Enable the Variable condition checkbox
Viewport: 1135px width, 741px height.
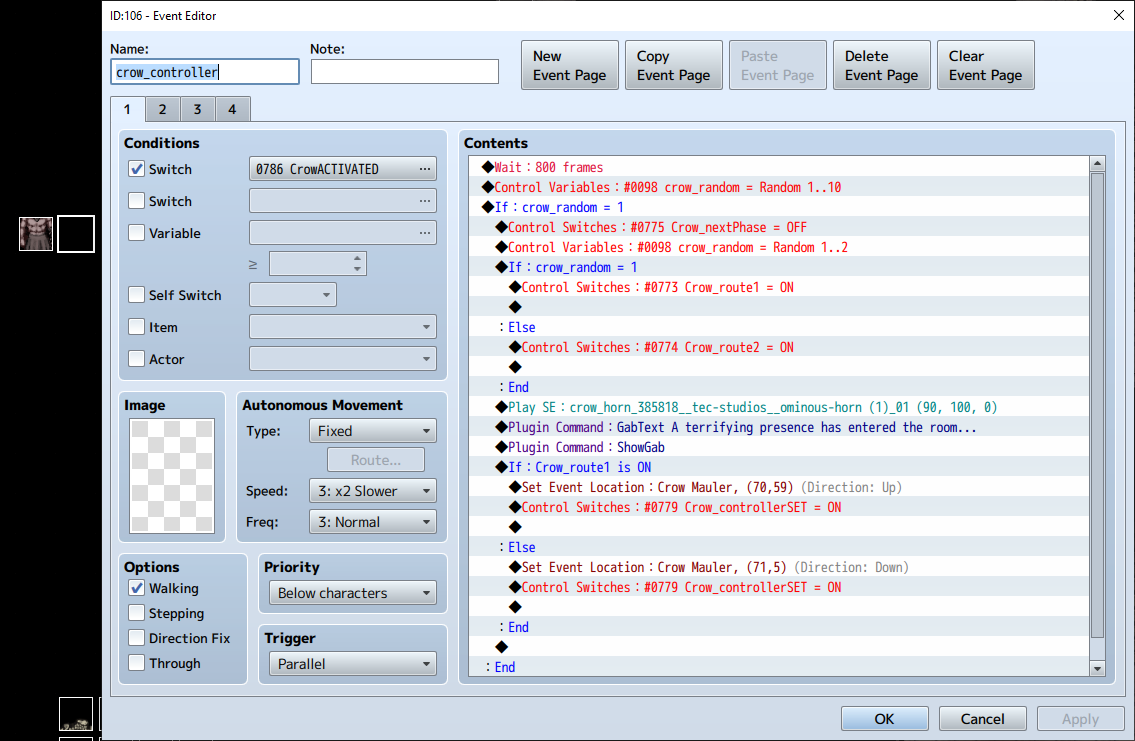pyautogui.click(x=137, y=233)
